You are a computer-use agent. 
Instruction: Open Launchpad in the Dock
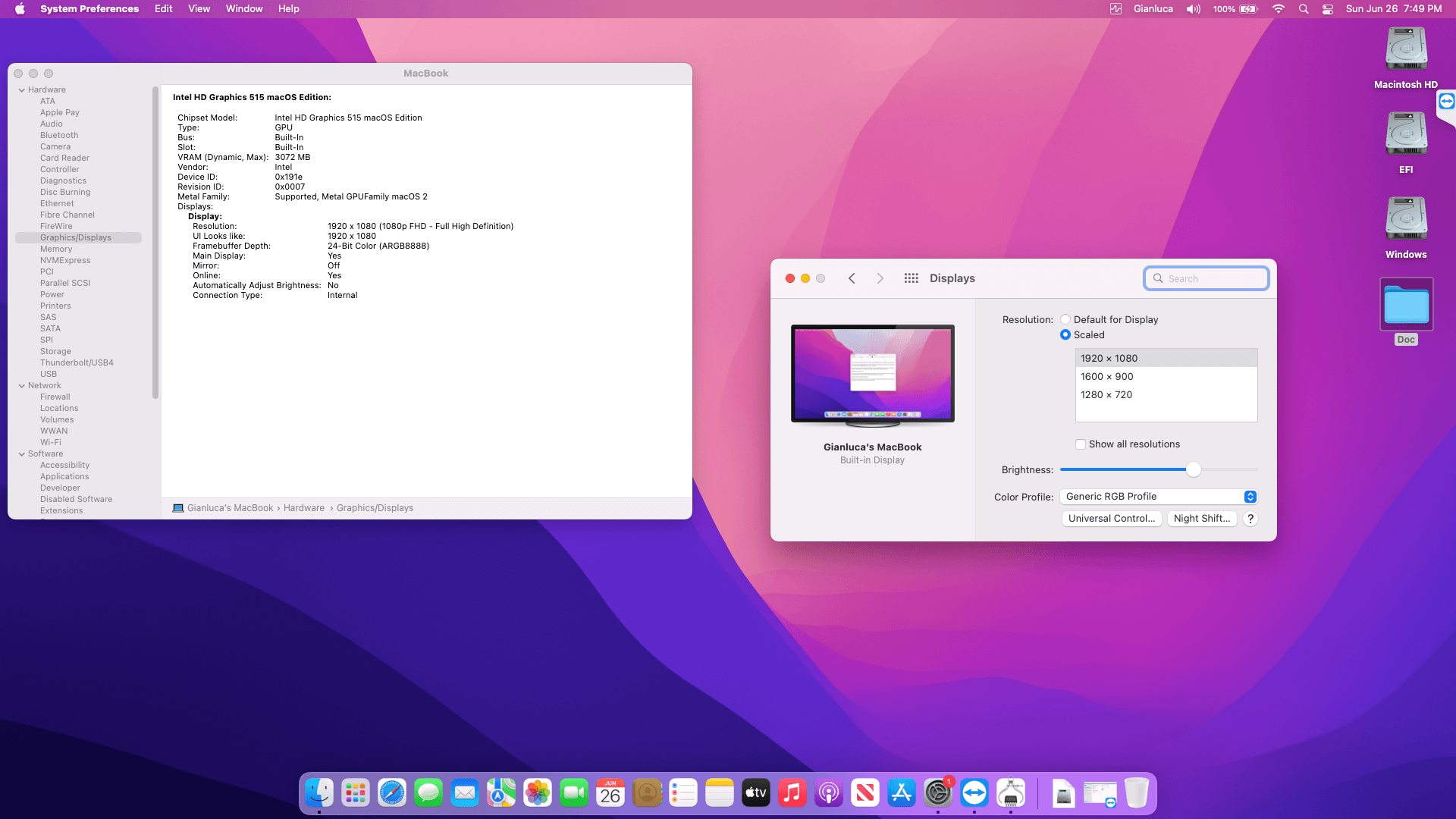point(356,793)
